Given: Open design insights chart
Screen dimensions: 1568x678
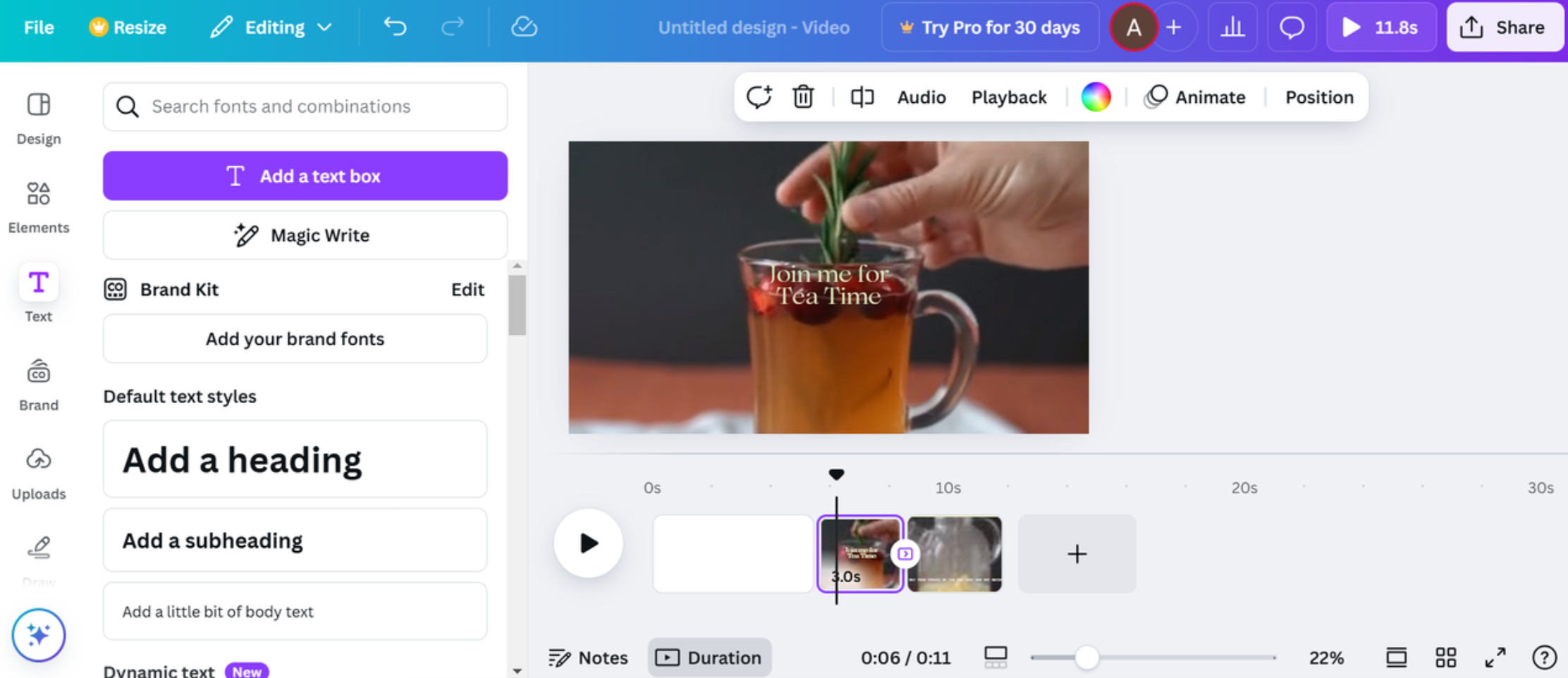Looking at the screenshot, I should click(x=1232, y=27).
